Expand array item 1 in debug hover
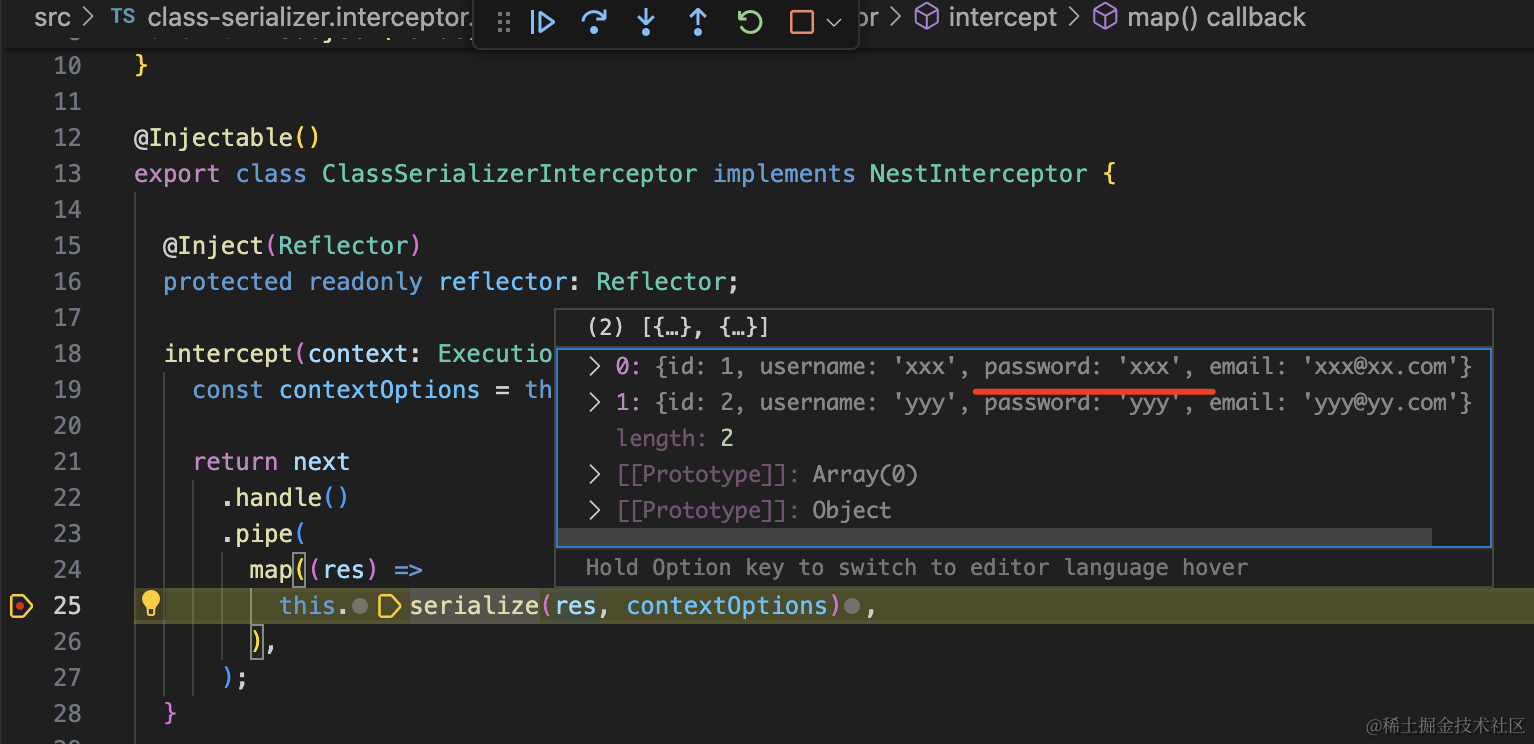Viewport: 1534px width, 744px height. pos(595,402)
